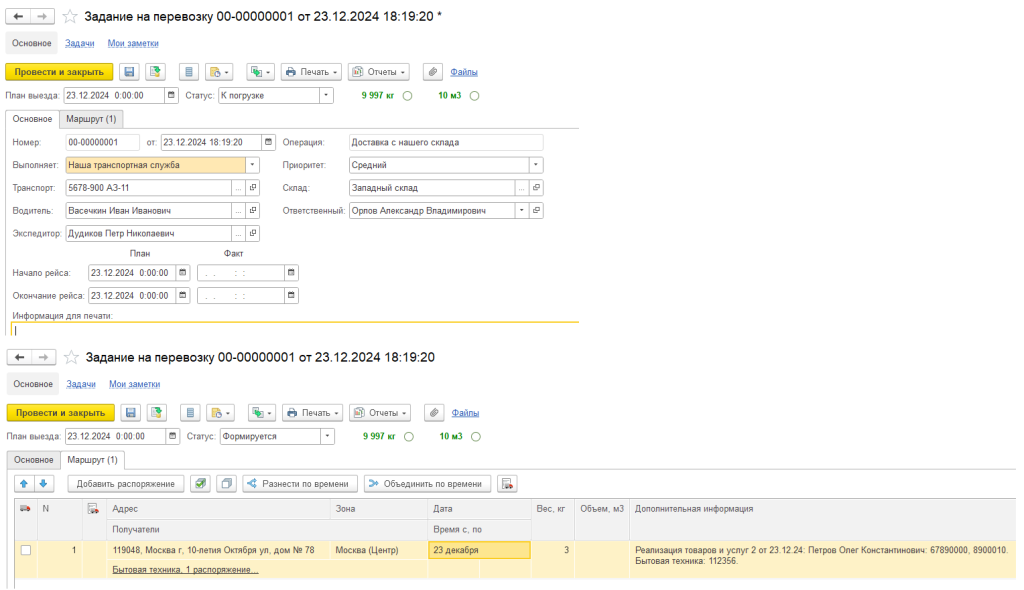Expand the Статус dropdown showing К погрузке

tap(326, 96)
